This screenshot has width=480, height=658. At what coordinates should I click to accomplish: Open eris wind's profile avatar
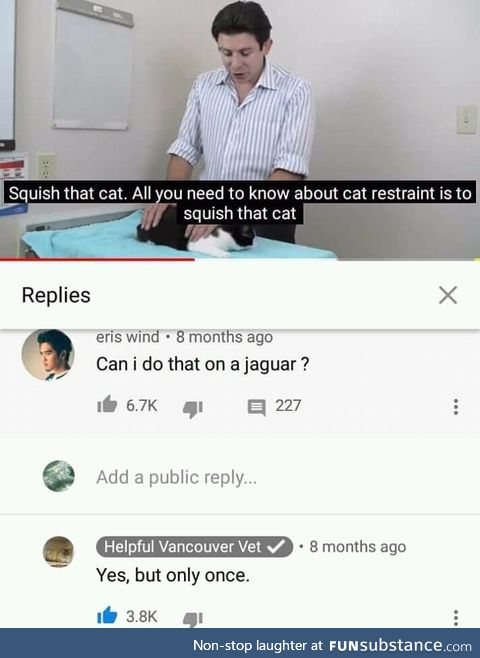tap(48, 355)
